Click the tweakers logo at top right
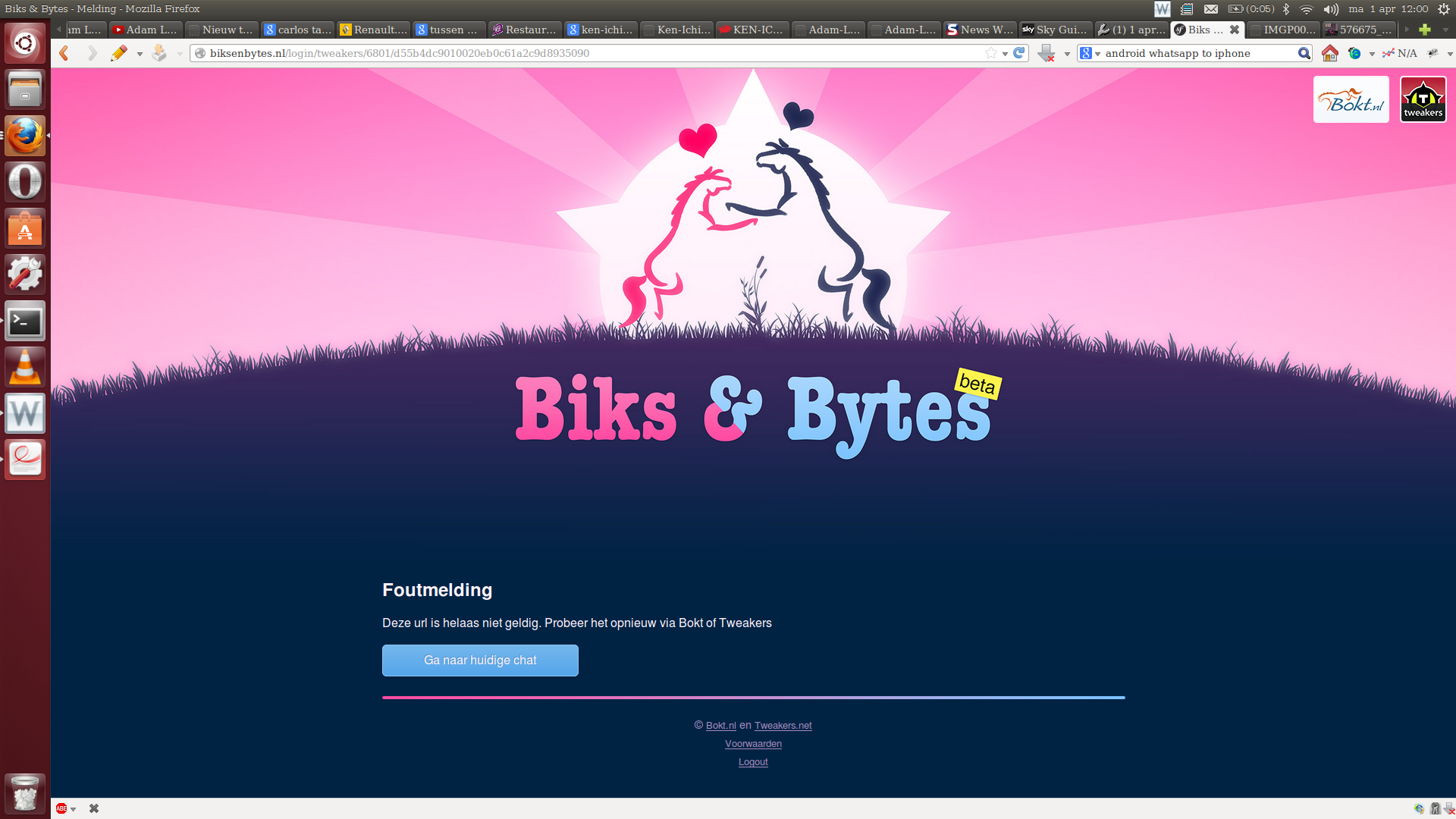Screen dimensions: 1456x819 click(x=1423, y=99)
